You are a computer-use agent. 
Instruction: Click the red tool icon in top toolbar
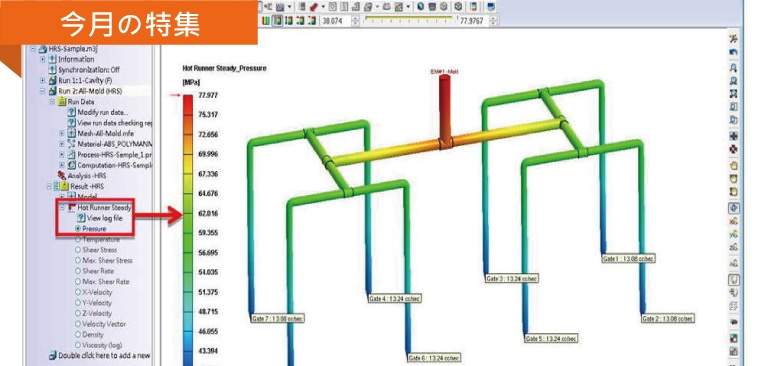[x=314, y=7]
